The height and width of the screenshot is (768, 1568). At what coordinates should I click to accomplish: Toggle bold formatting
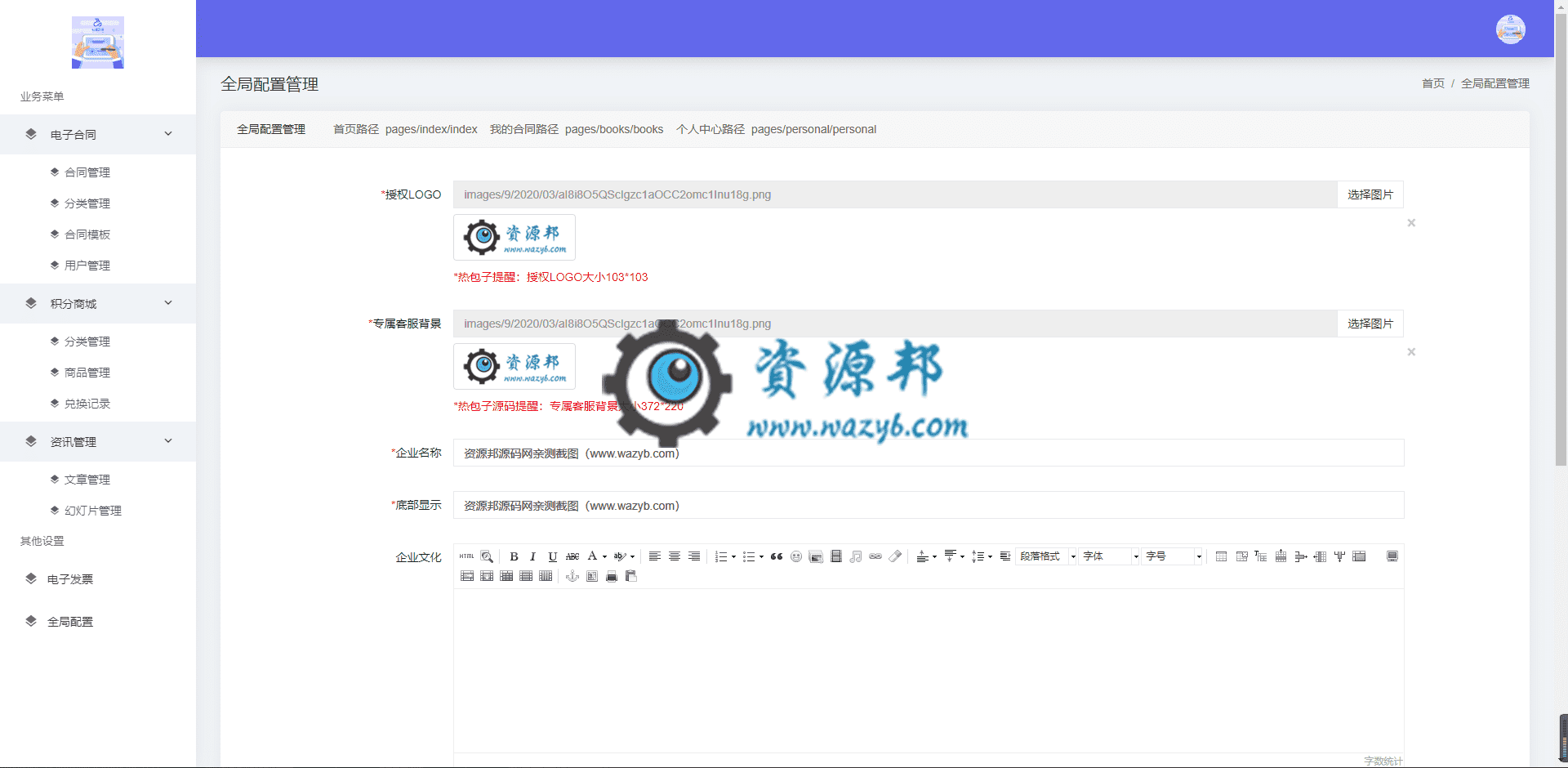click(x=514, y=556)
